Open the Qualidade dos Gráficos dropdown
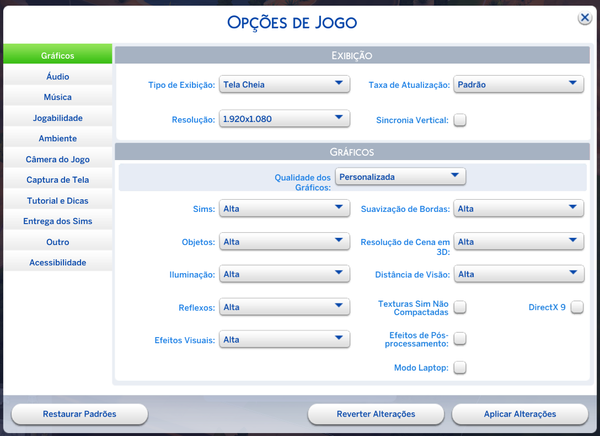Viewport: 600px width, 436px height. (400, 176)
